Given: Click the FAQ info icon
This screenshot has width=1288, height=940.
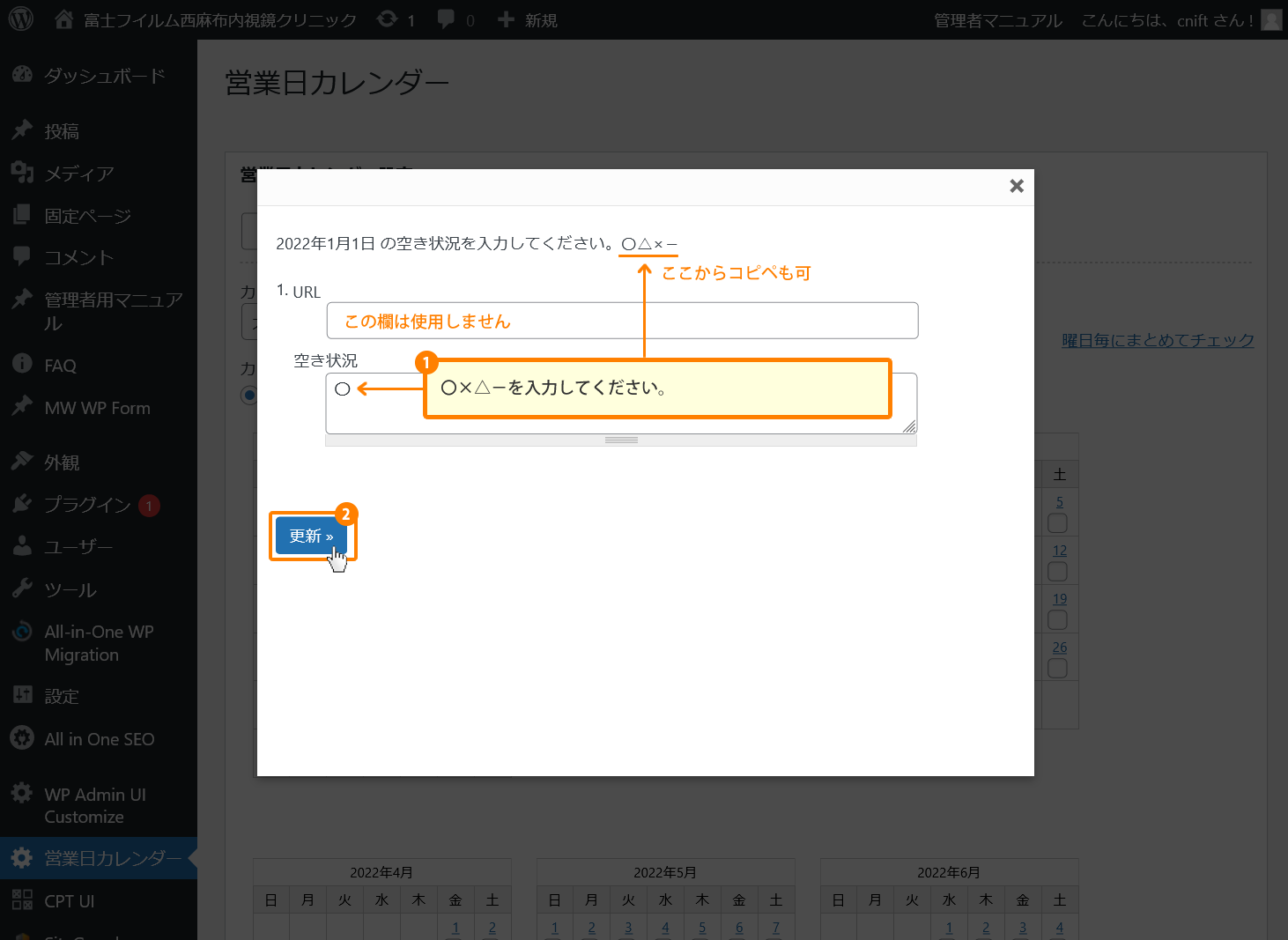Looking at the screenshot, I should click(x=22, y=364).
